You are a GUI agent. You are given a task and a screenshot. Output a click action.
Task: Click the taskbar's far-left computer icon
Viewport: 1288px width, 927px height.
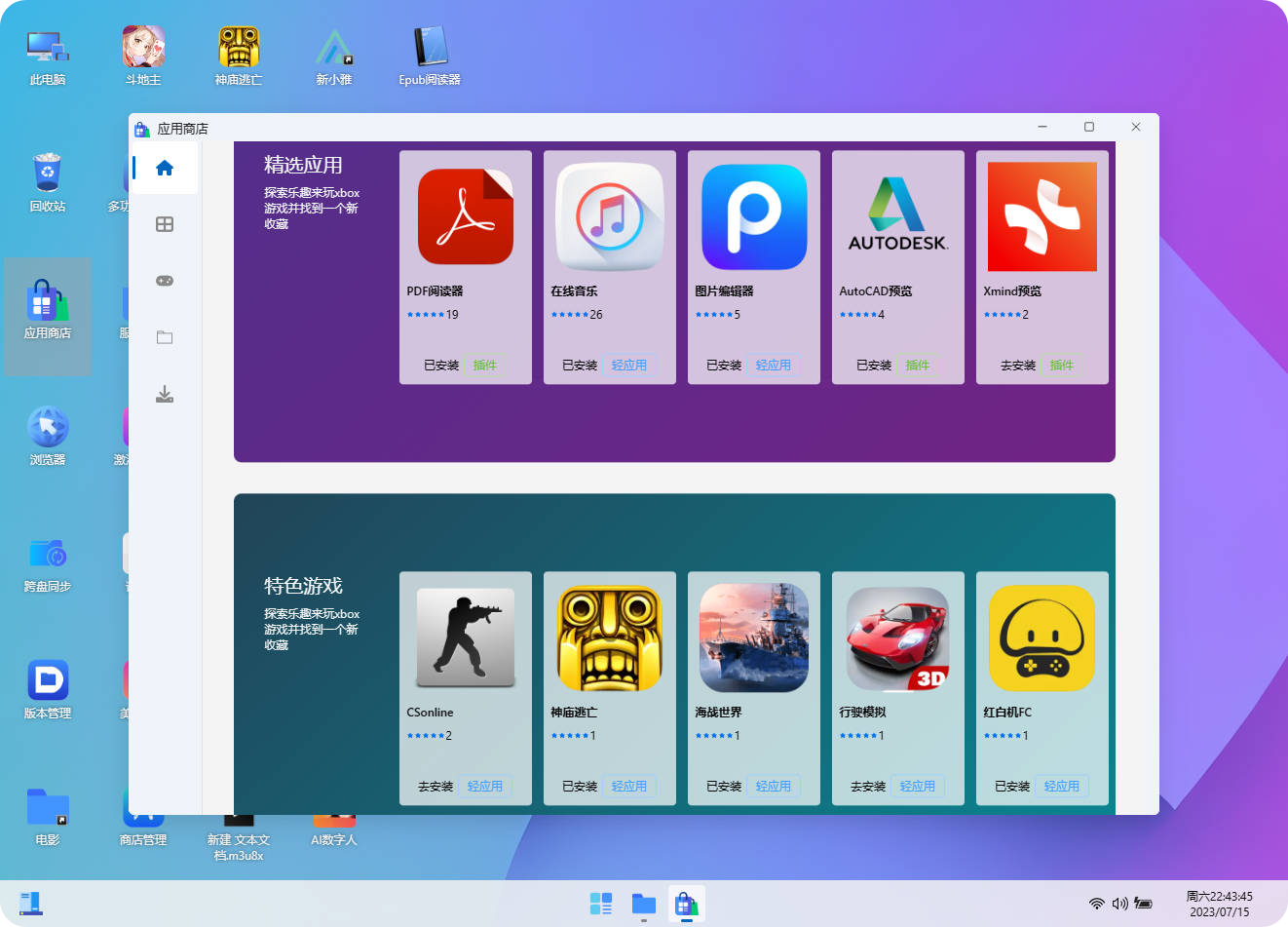pyautogui.click(x=31, y=904)
